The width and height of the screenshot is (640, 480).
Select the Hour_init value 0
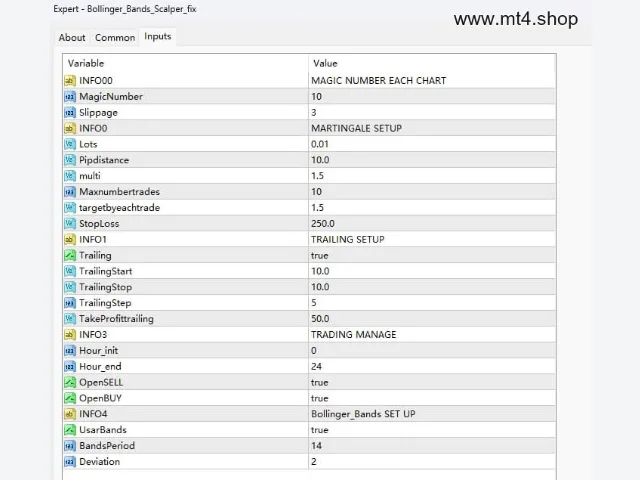[313, 351]
